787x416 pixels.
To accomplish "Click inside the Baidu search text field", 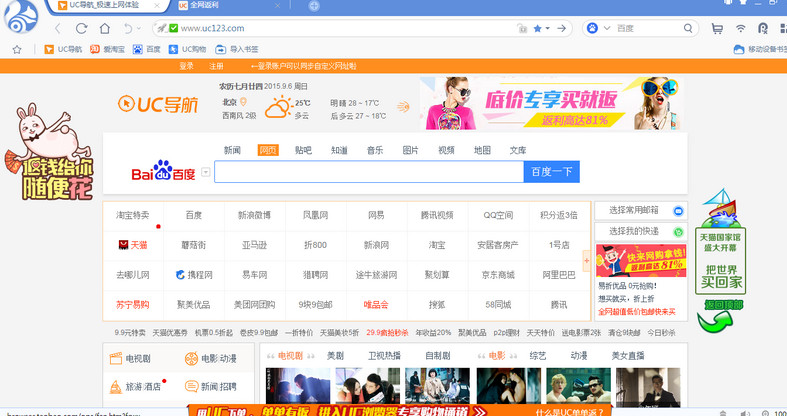I will pos(368,172).
